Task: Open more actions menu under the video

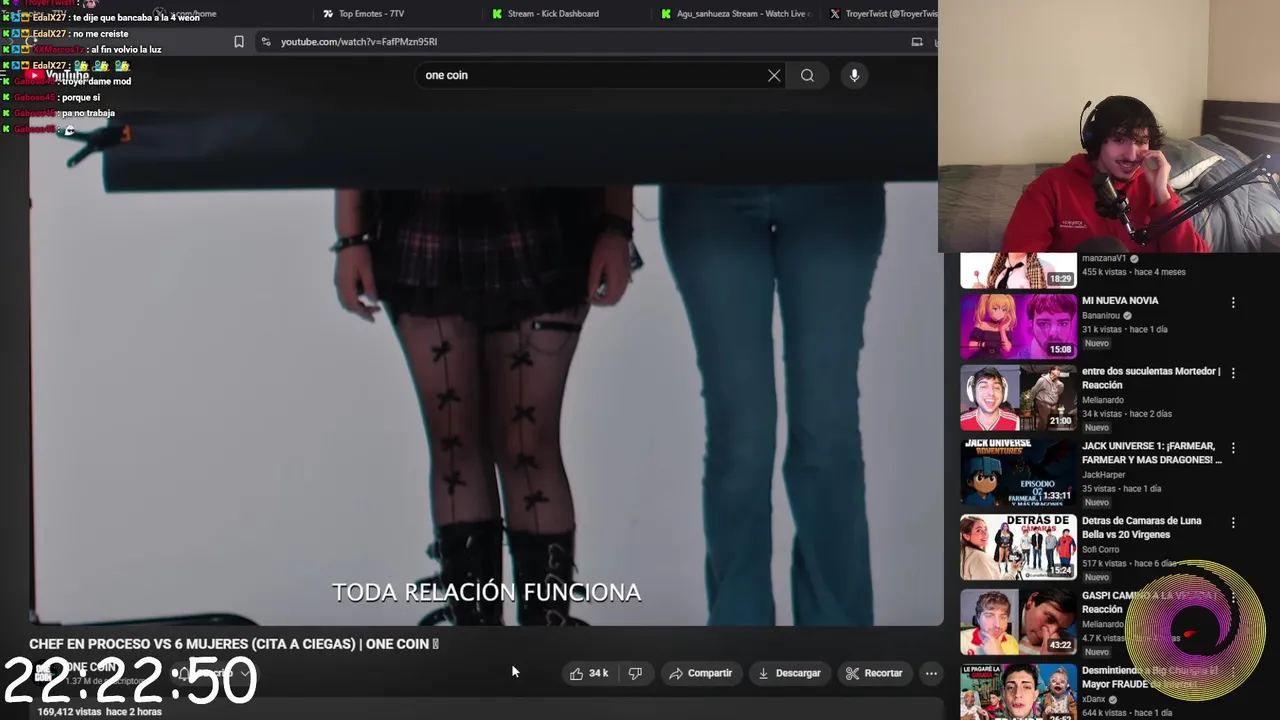Action: click(931, 673)
